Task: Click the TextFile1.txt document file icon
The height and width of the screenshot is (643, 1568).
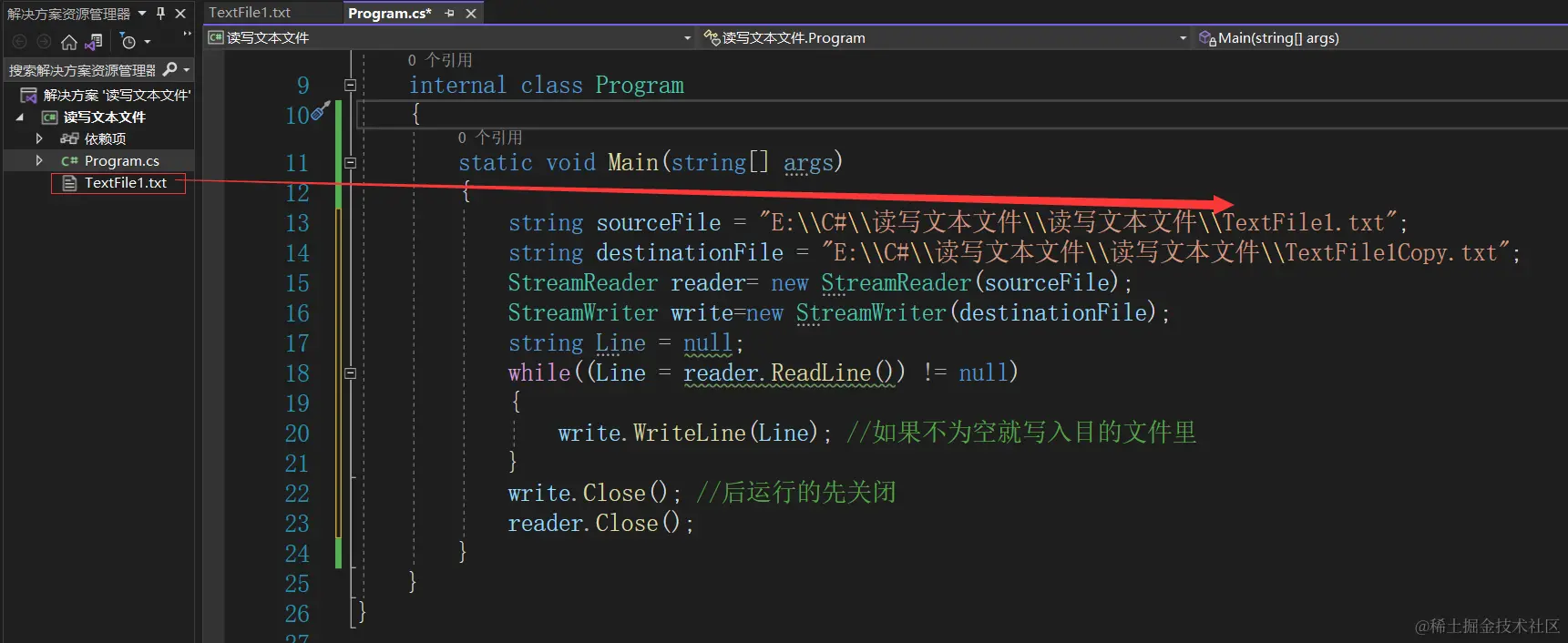Action: (69, 183)
